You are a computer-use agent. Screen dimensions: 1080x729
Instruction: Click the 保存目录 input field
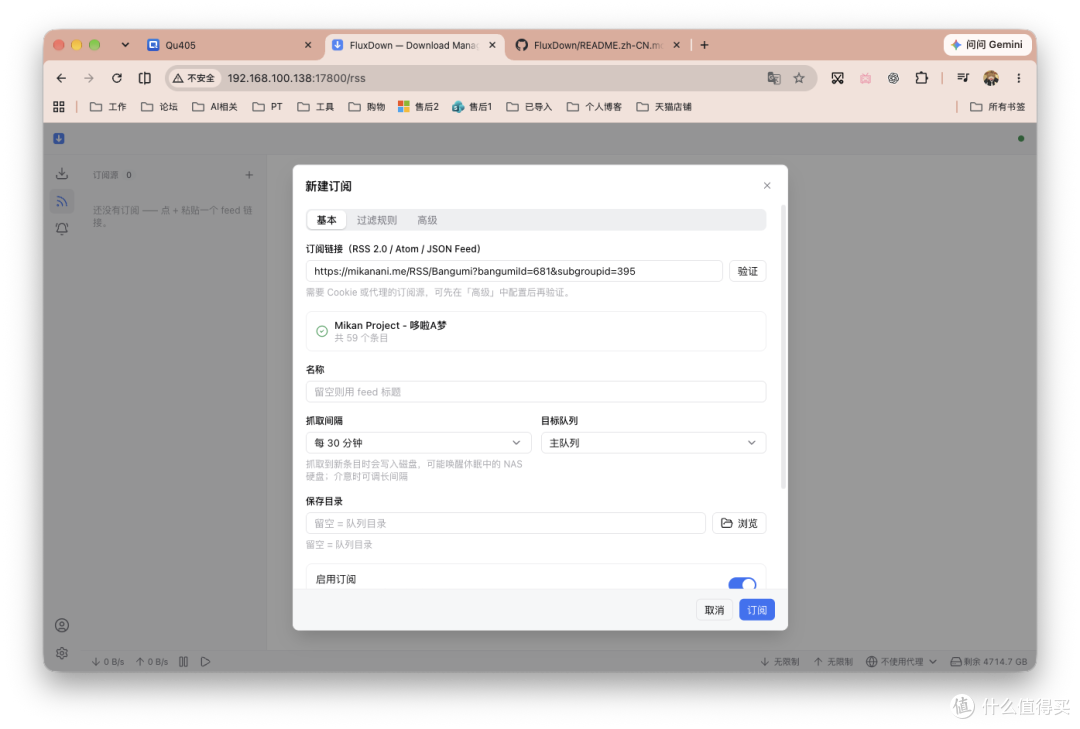pyautogui.click(x=506, y=523)
